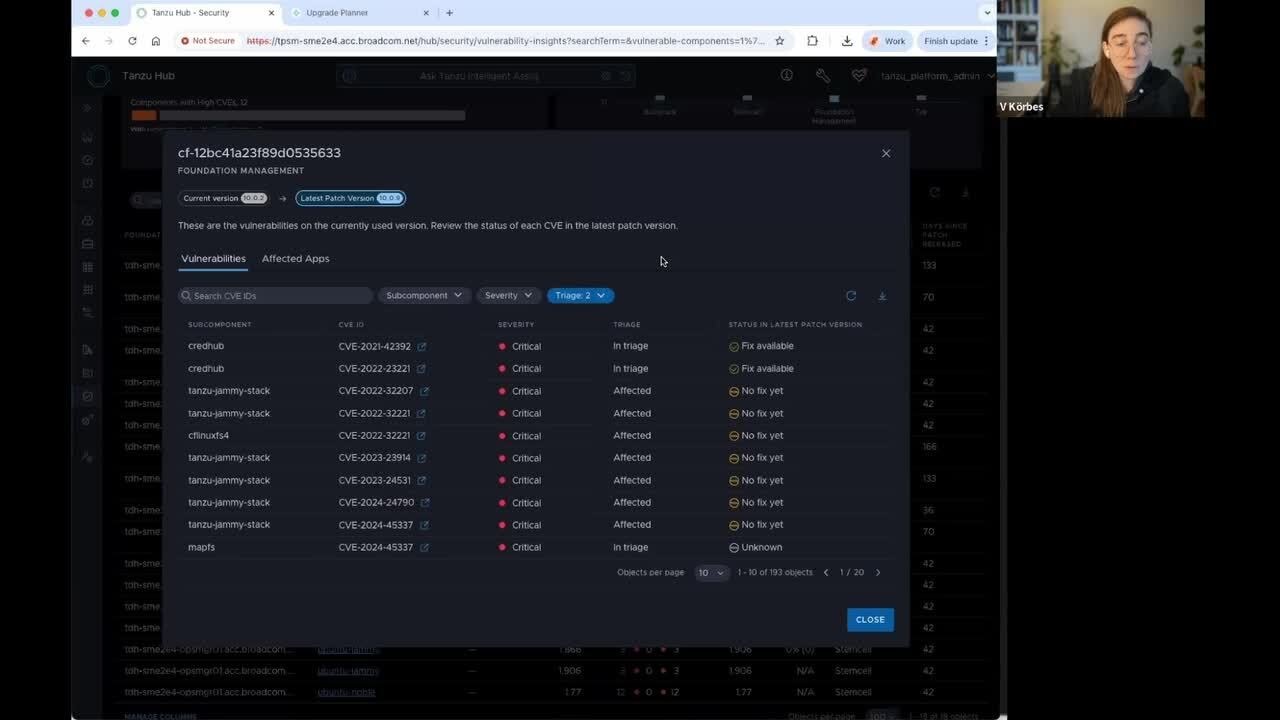The height and width of the screenshot is (720, 1280).
Task: Click Fix available for CVE-2021-42392
Action: click(x=762, y=346)
